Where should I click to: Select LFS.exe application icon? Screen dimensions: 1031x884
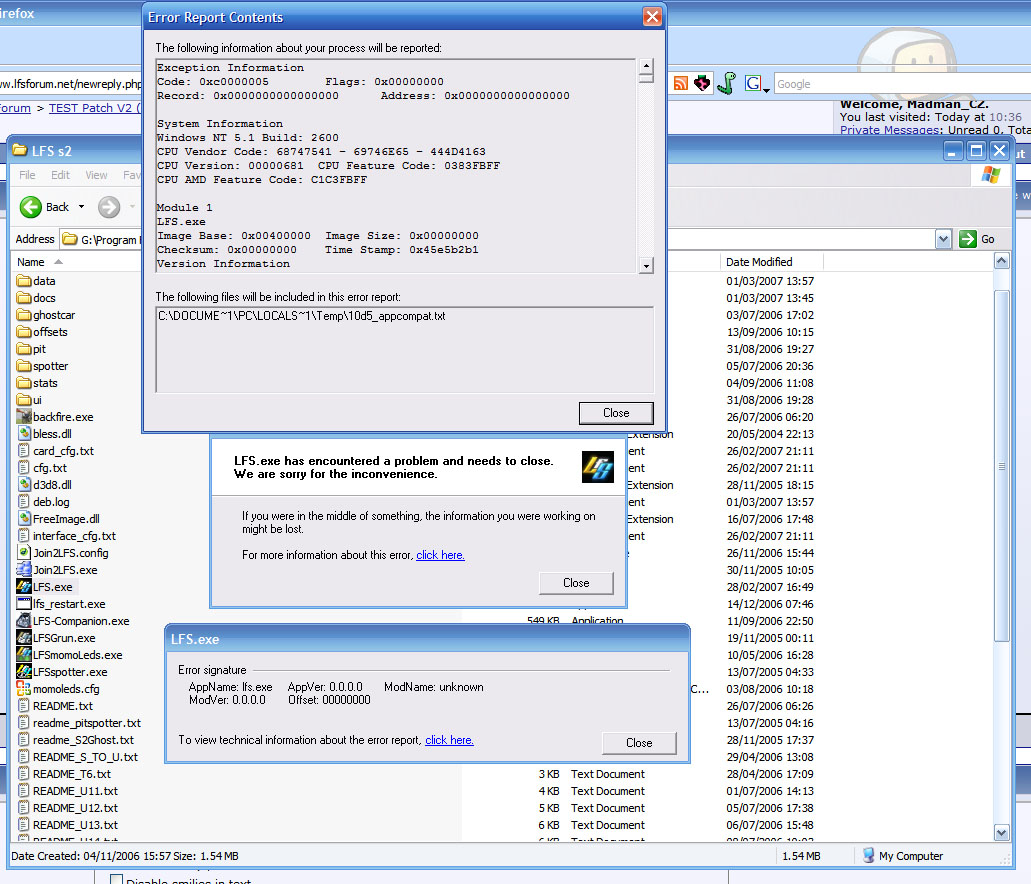[24, 587]
